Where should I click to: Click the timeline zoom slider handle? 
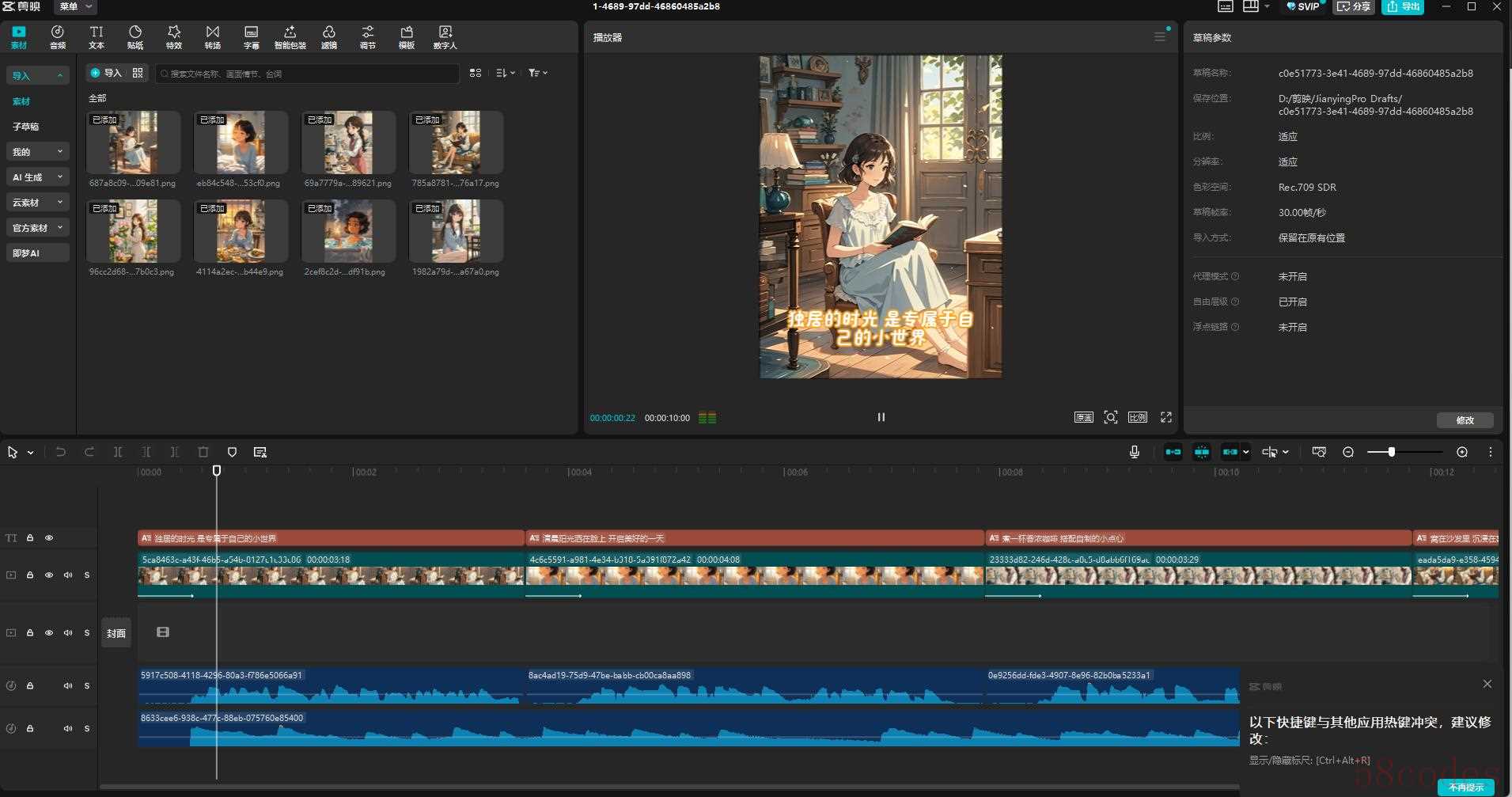click(1391, 452)
